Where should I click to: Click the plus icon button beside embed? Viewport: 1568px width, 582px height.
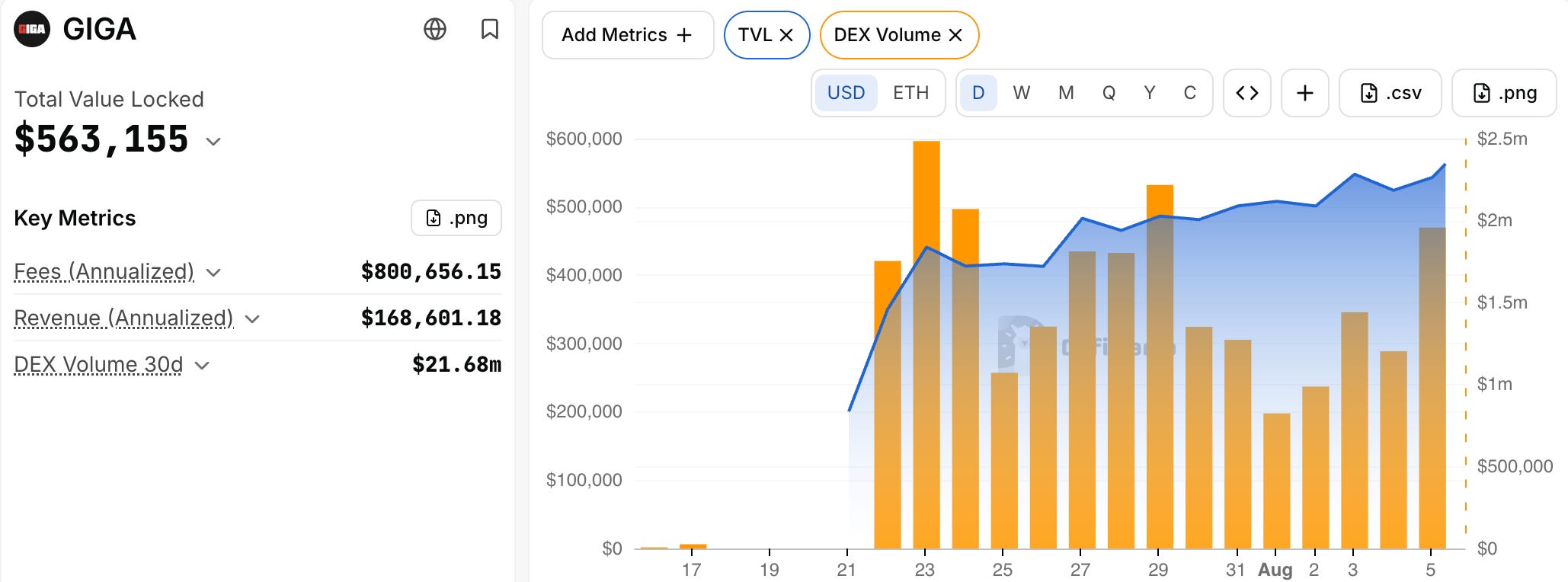[x=1305, y=93]
